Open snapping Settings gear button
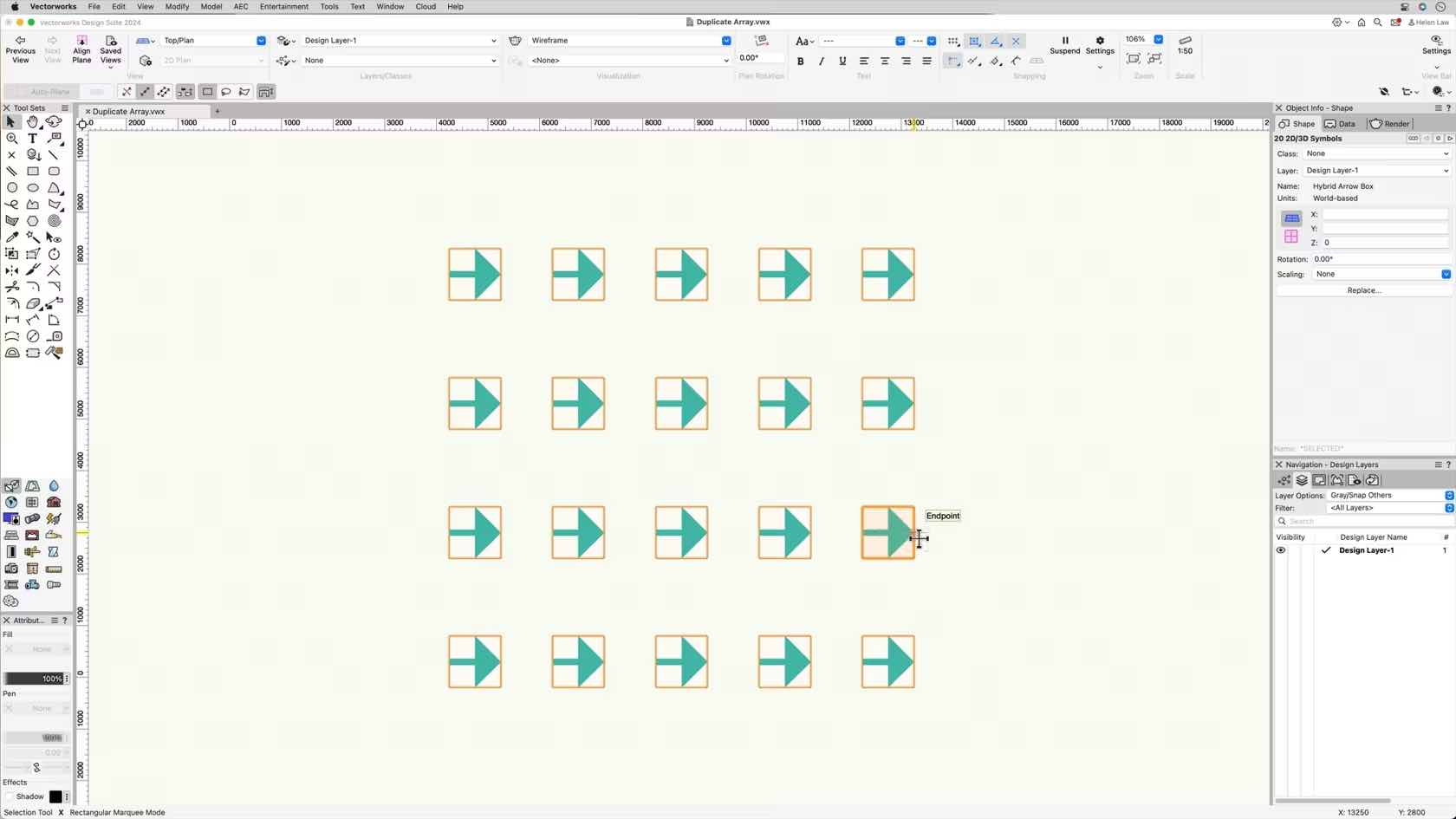This screenshot has height=819, width=1456. pyautogui.click(x=1100, y=46)
